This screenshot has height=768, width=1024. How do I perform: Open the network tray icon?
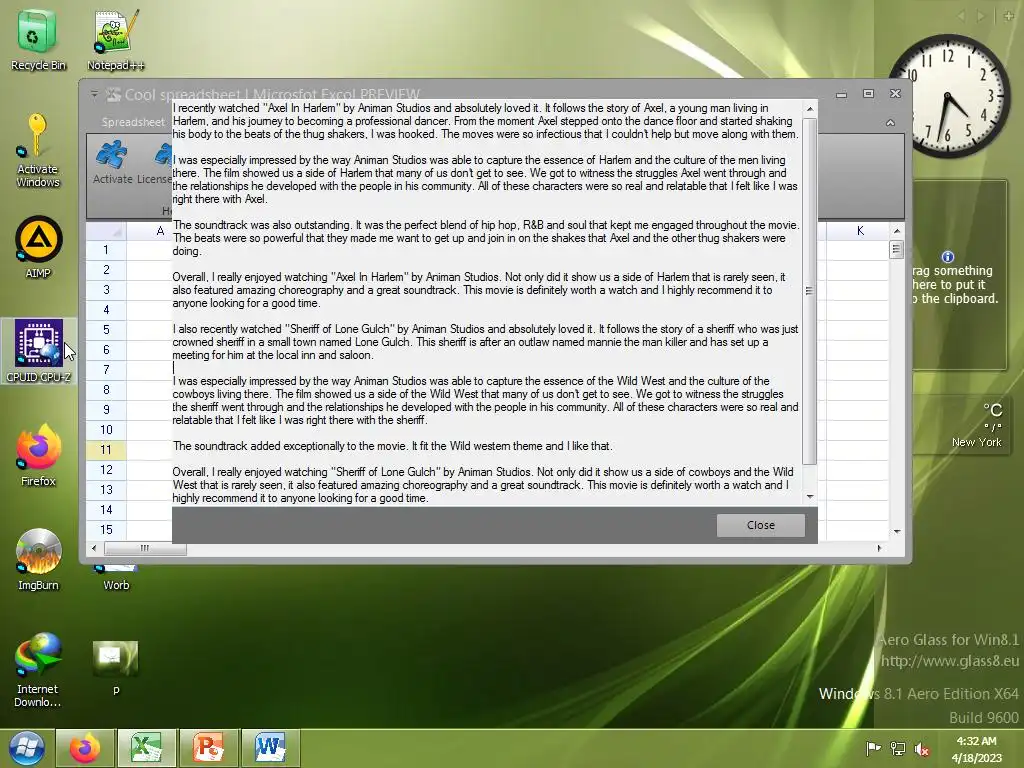tap(897, 748)
